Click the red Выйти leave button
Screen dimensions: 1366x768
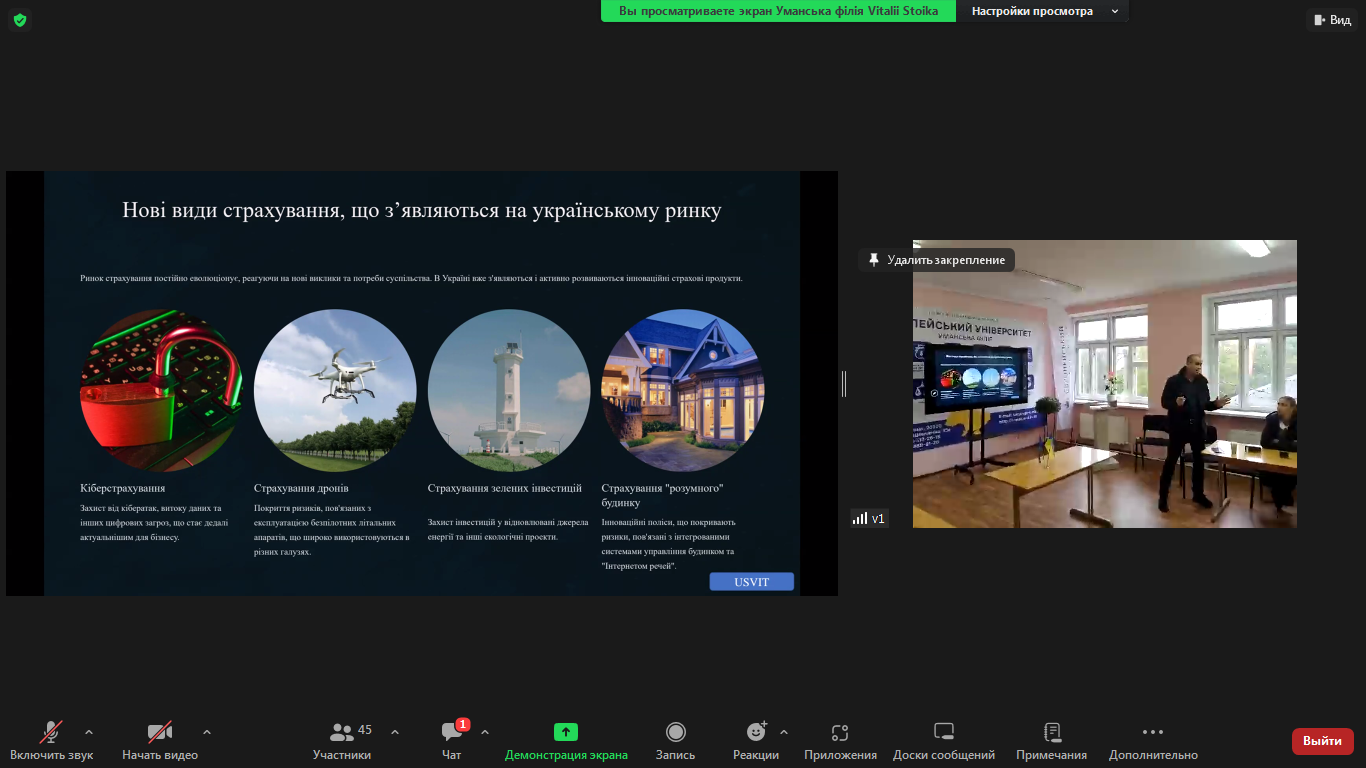tap(1322, 741)
